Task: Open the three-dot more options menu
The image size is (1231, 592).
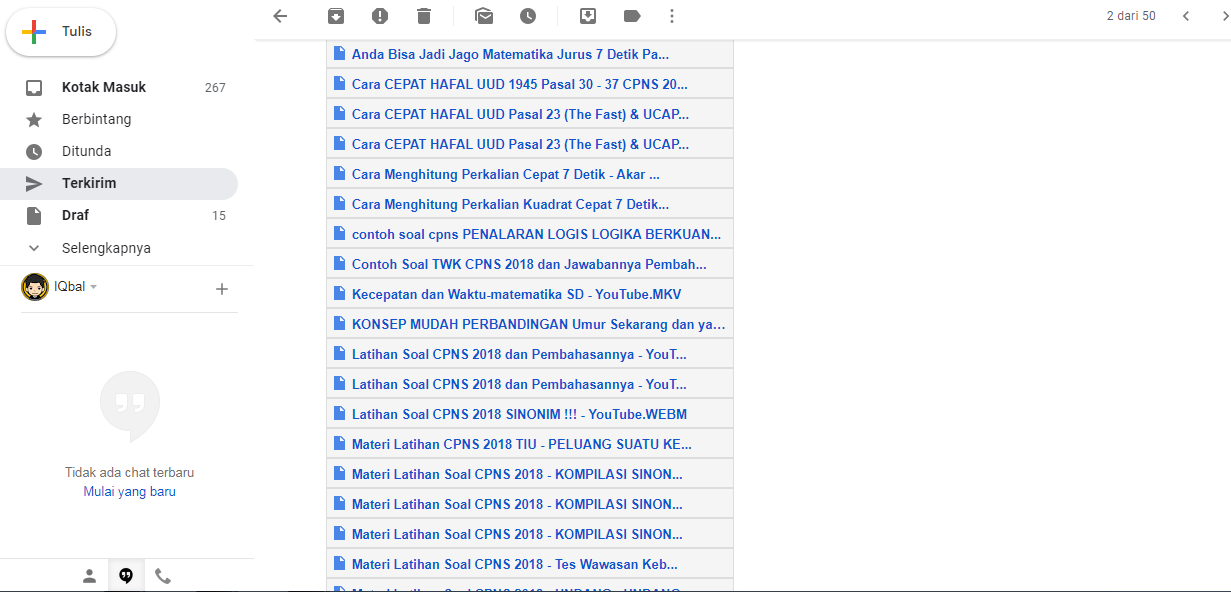Action: pos(671,16)
